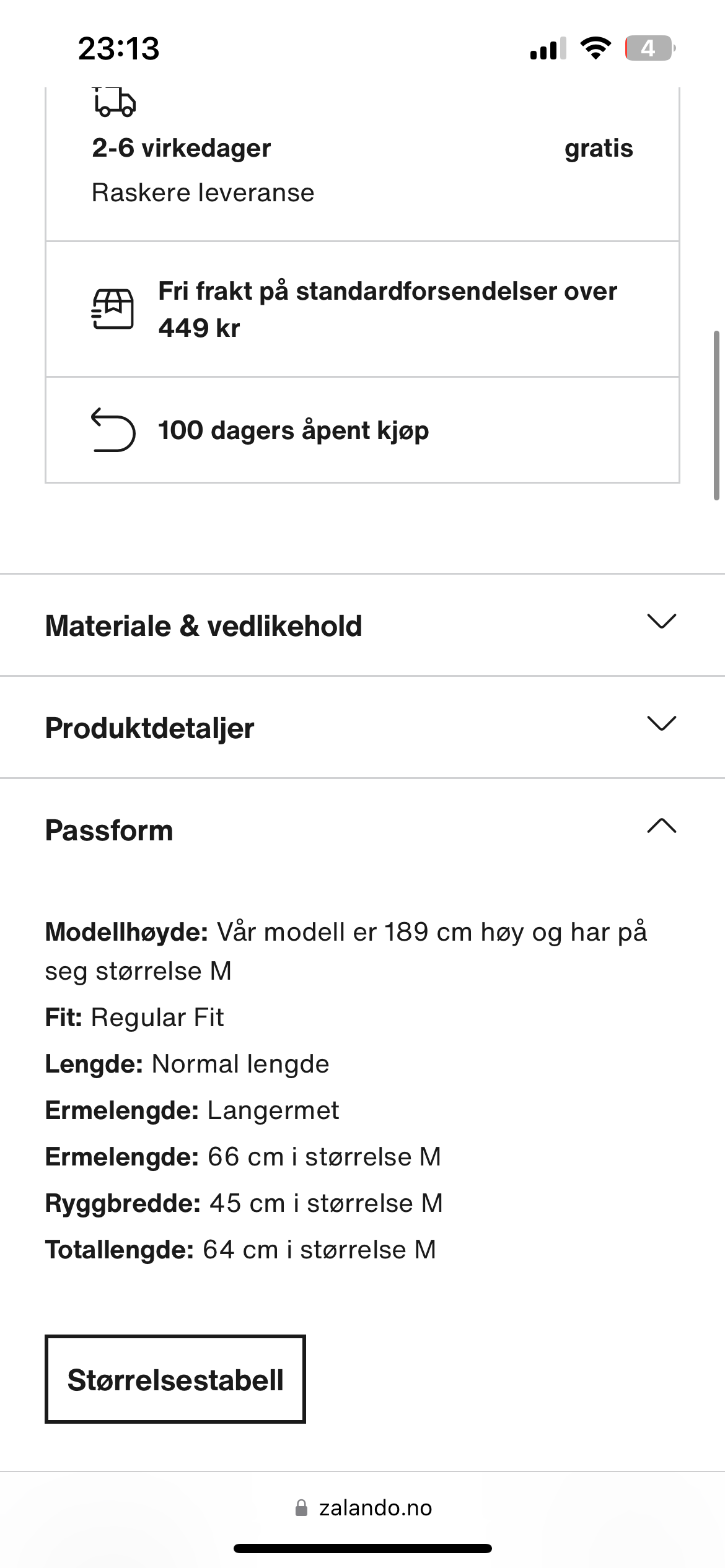Tap the Passform section heading

[109, 830]
